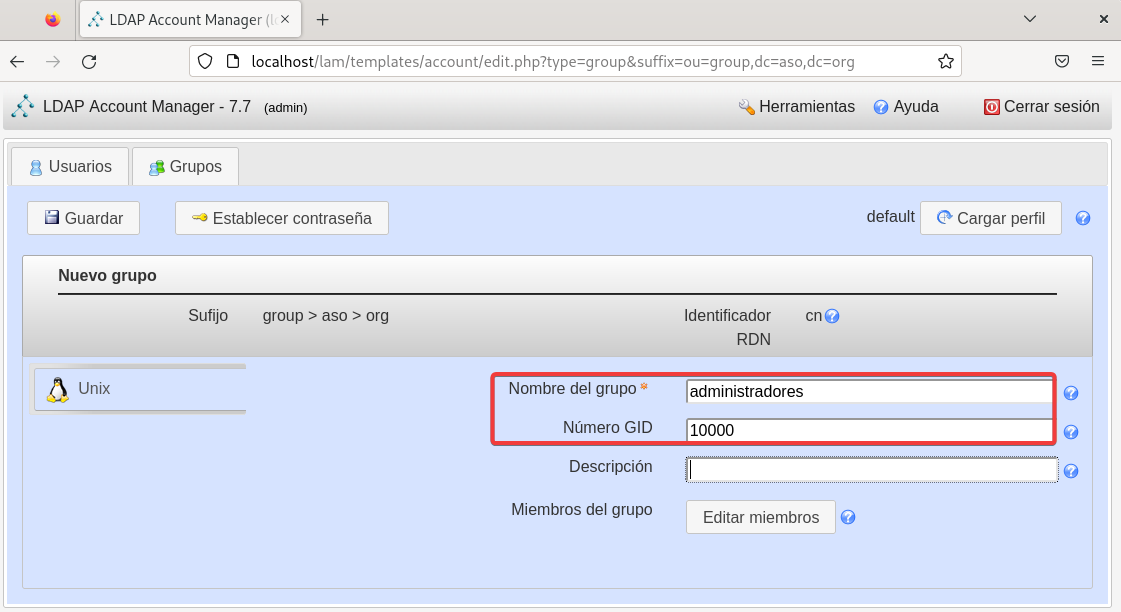Viewport: 1121px width, 612px height.
Task: Click the help icon next to cn identifier
Action: tap(832, 316)
